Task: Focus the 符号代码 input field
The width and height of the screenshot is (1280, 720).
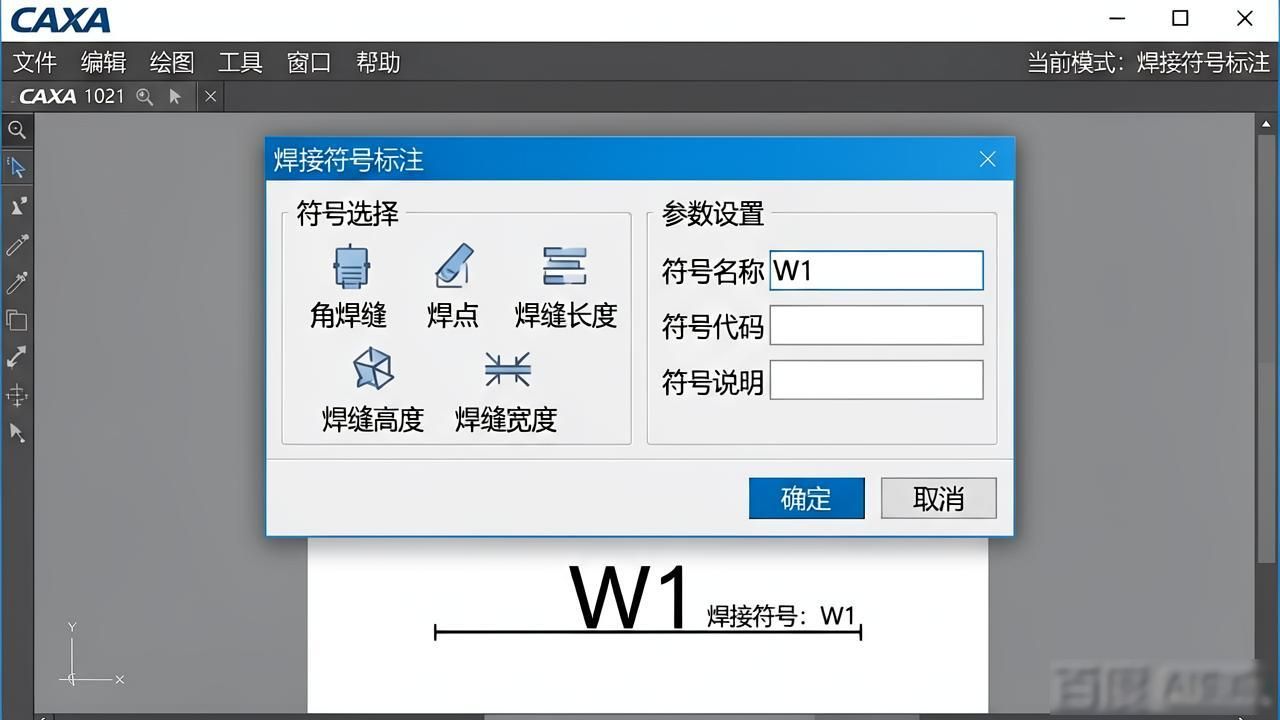Action: tap(876, 325)
